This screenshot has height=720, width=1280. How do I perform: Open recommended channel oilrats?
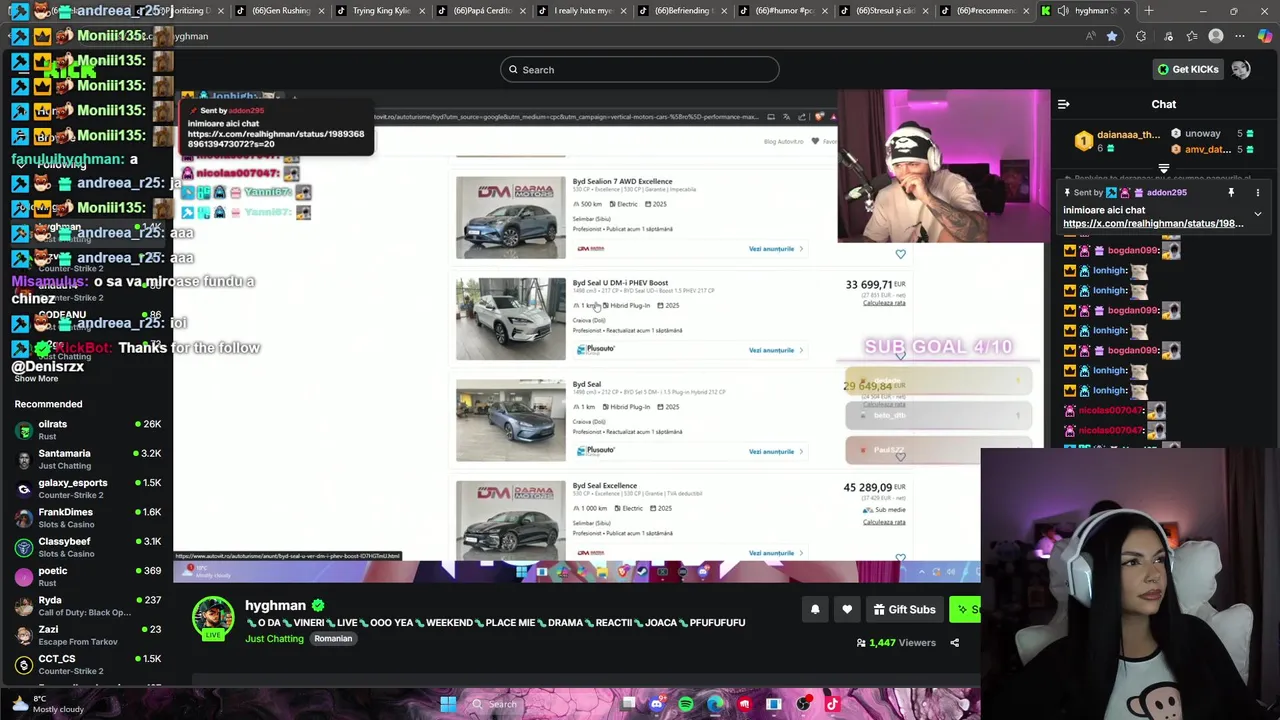88,430
